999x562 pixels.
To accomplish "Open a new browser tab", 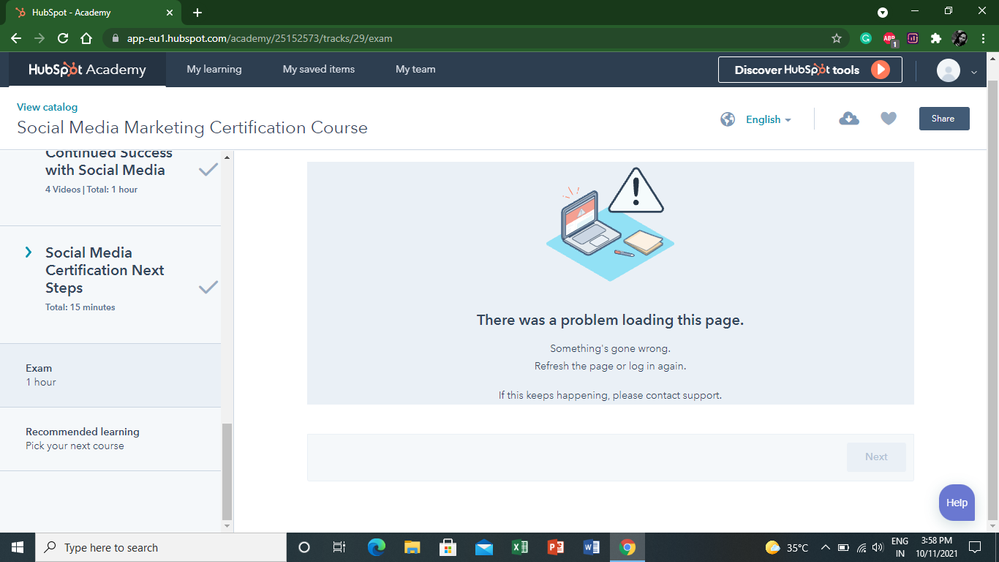I will tap(197, 13).
